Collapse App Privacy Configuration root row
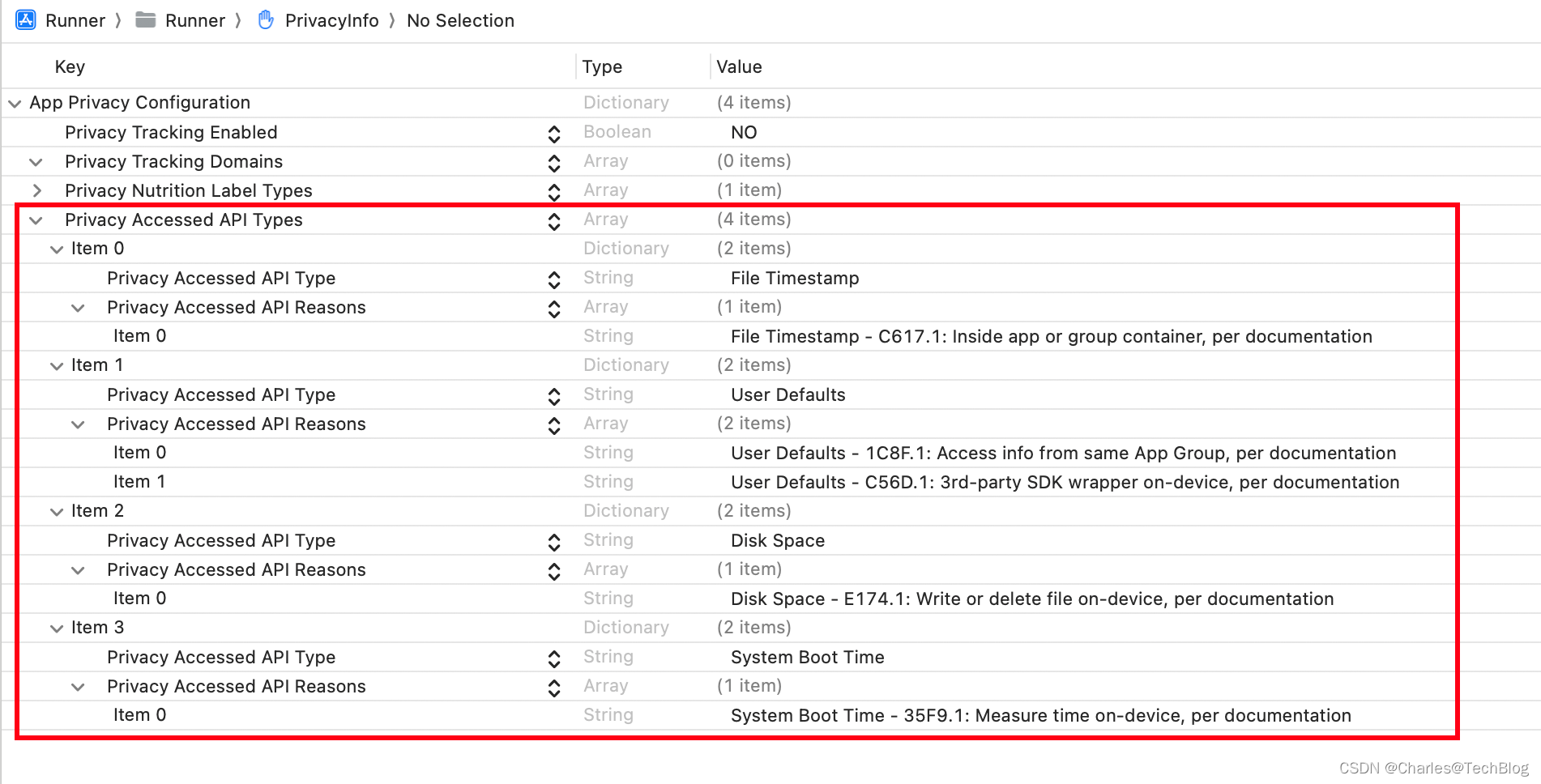The image size is (1541, 784). click(x=15, y=104)
